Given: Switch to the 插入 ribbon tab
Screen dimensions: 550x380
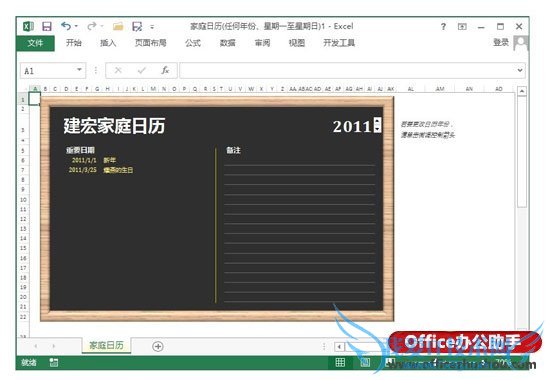Looking at the screenshot, I should click(x=108, y=43).
